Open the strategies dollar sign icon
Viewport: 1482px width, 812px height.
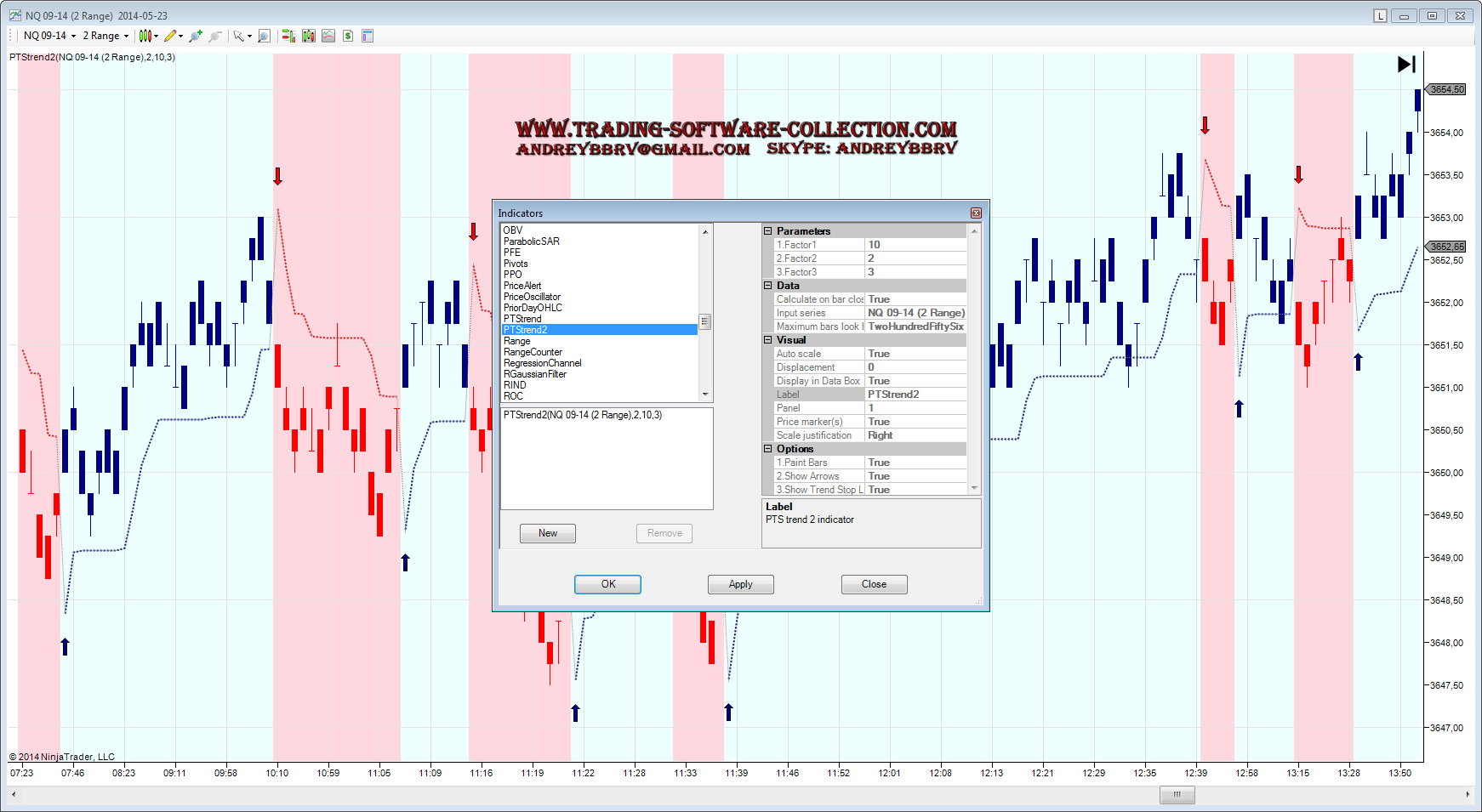tap(348, 36)
